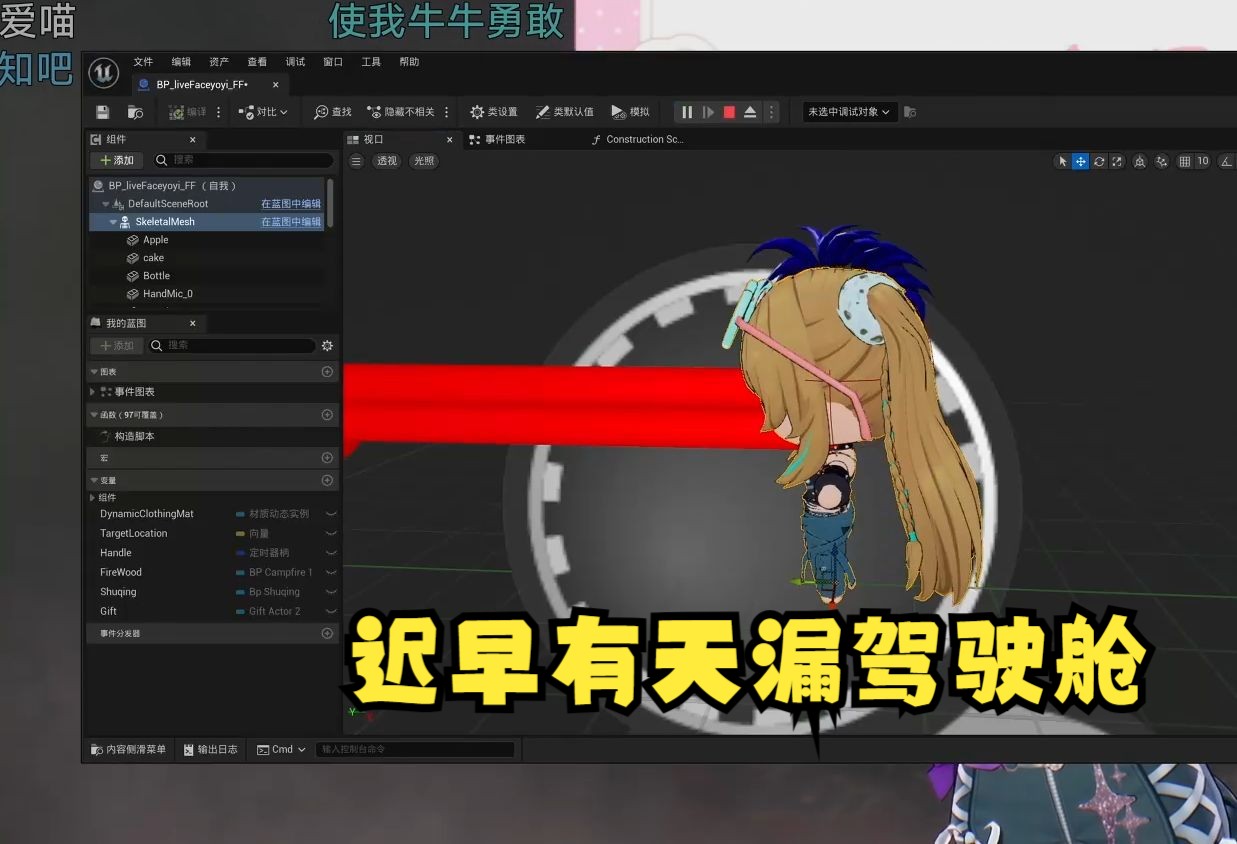Click the Unreal Engine logo icon
This screenshot has height=844, width=1237.
pos(104,73)
